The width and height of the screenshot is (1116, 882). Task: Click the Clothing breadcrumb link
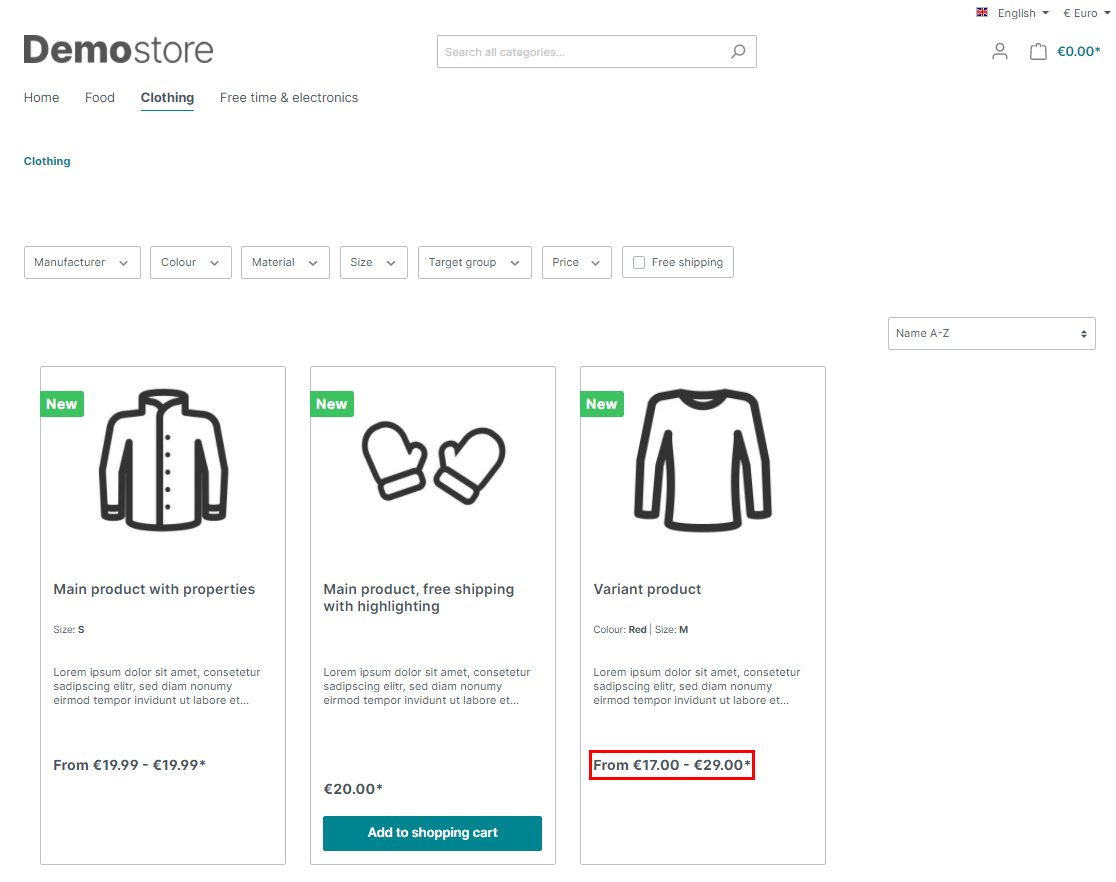tap(47, 161)
